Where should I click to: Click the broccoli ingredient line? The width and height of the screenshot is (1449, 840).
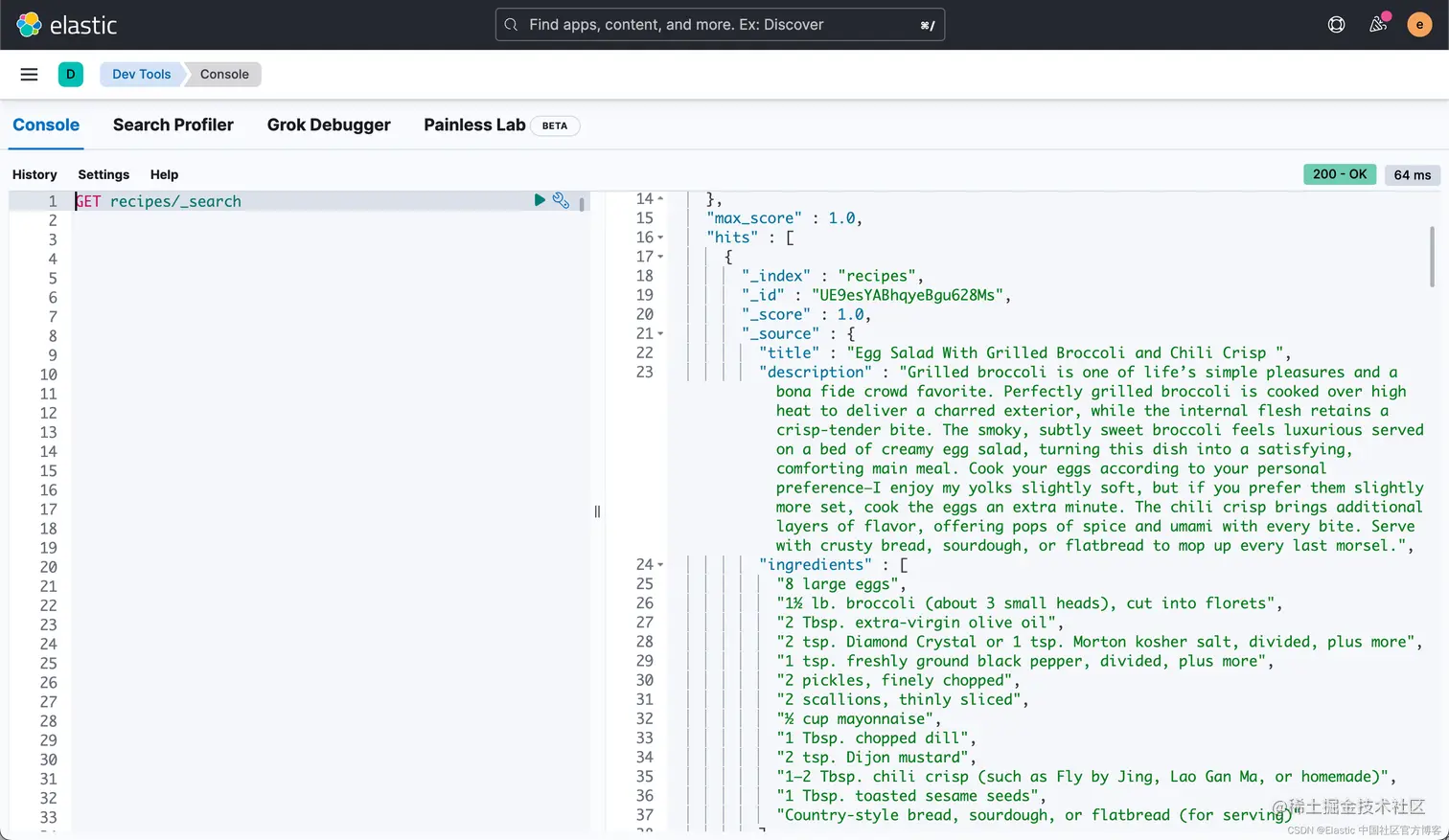(x=1029, y=603)
